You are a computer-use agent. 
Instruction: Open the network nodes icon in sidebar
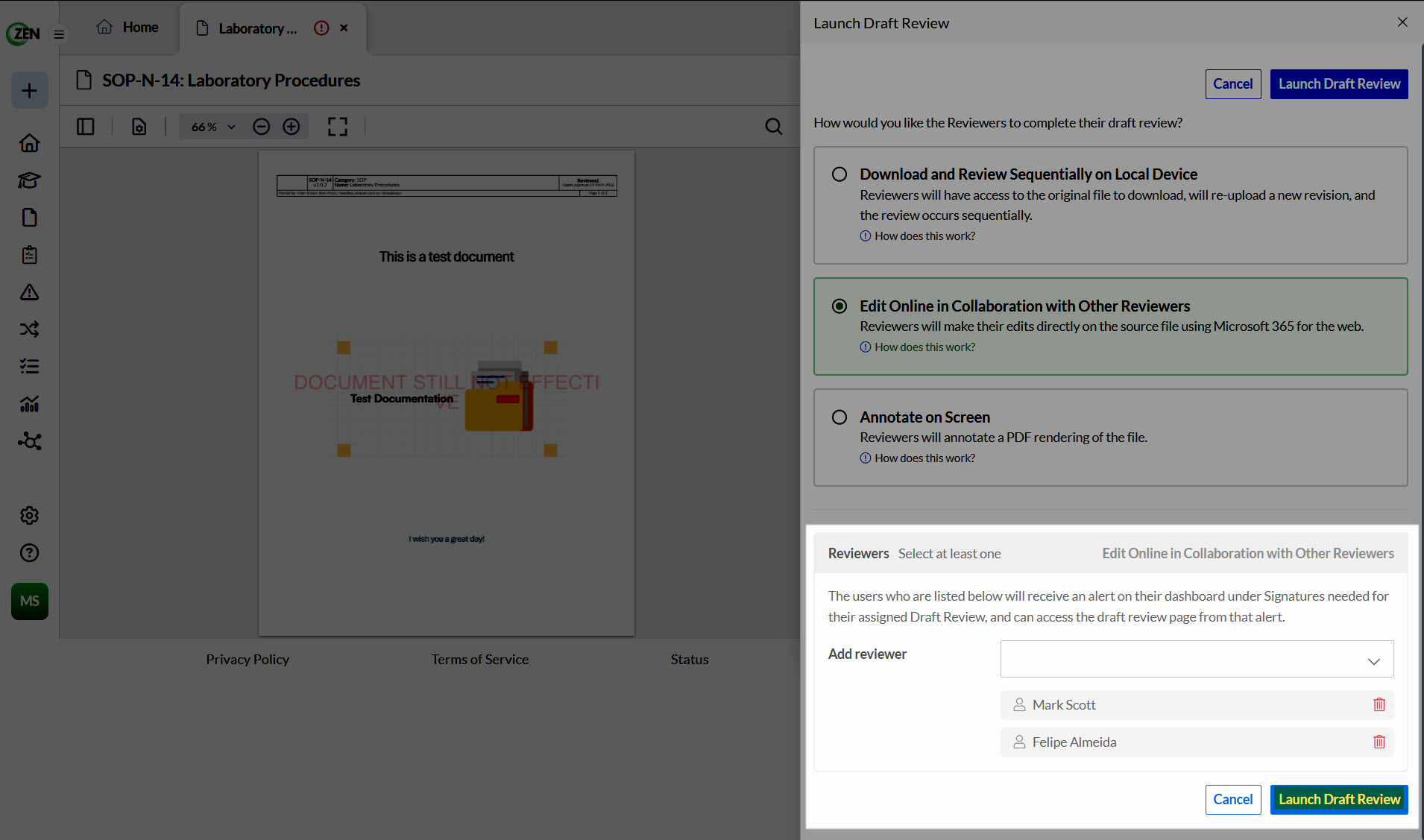pyautogui.click(x=30, y=441)
